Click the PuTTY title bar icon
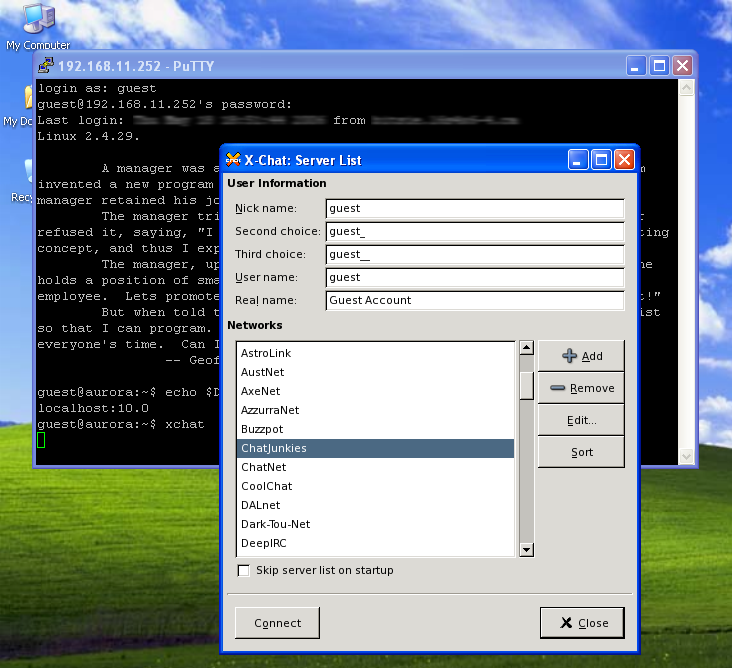The image size is (732, 668). (x=45, y=66)
